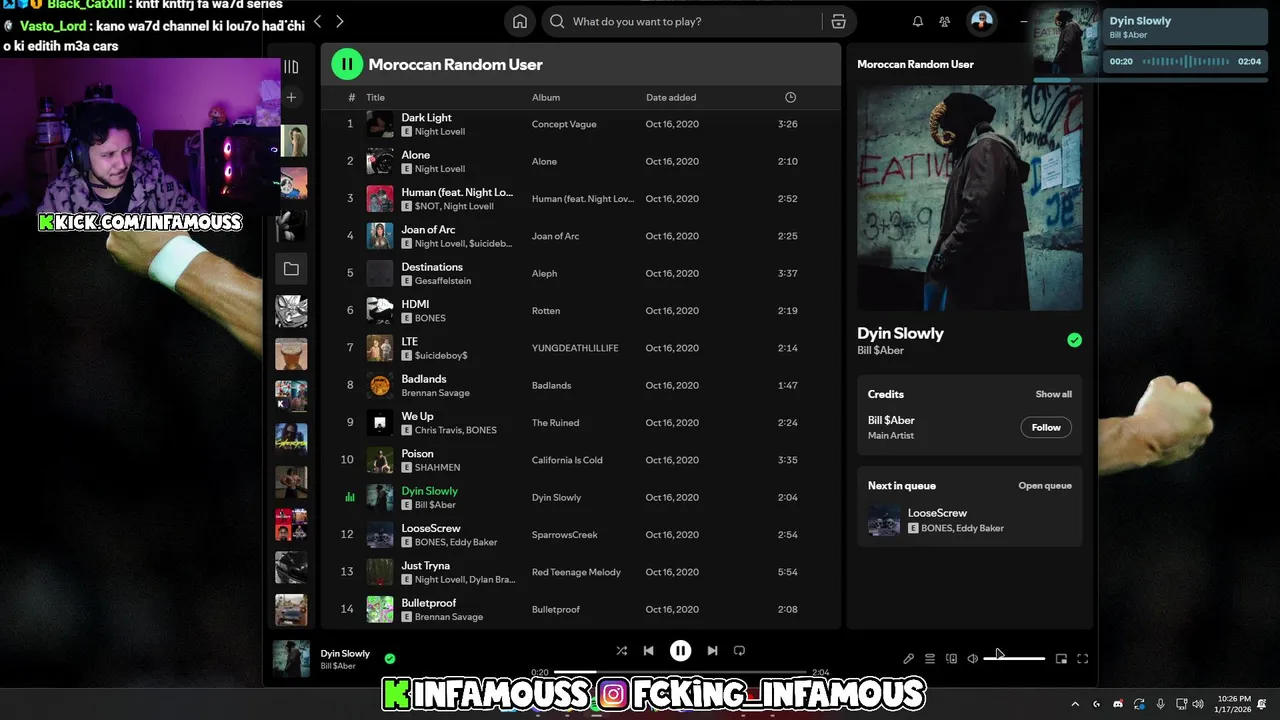Open Friend Activity people icon
Image resolution: width=1280 pixels, height=720 pixels.
pos(945,21)
